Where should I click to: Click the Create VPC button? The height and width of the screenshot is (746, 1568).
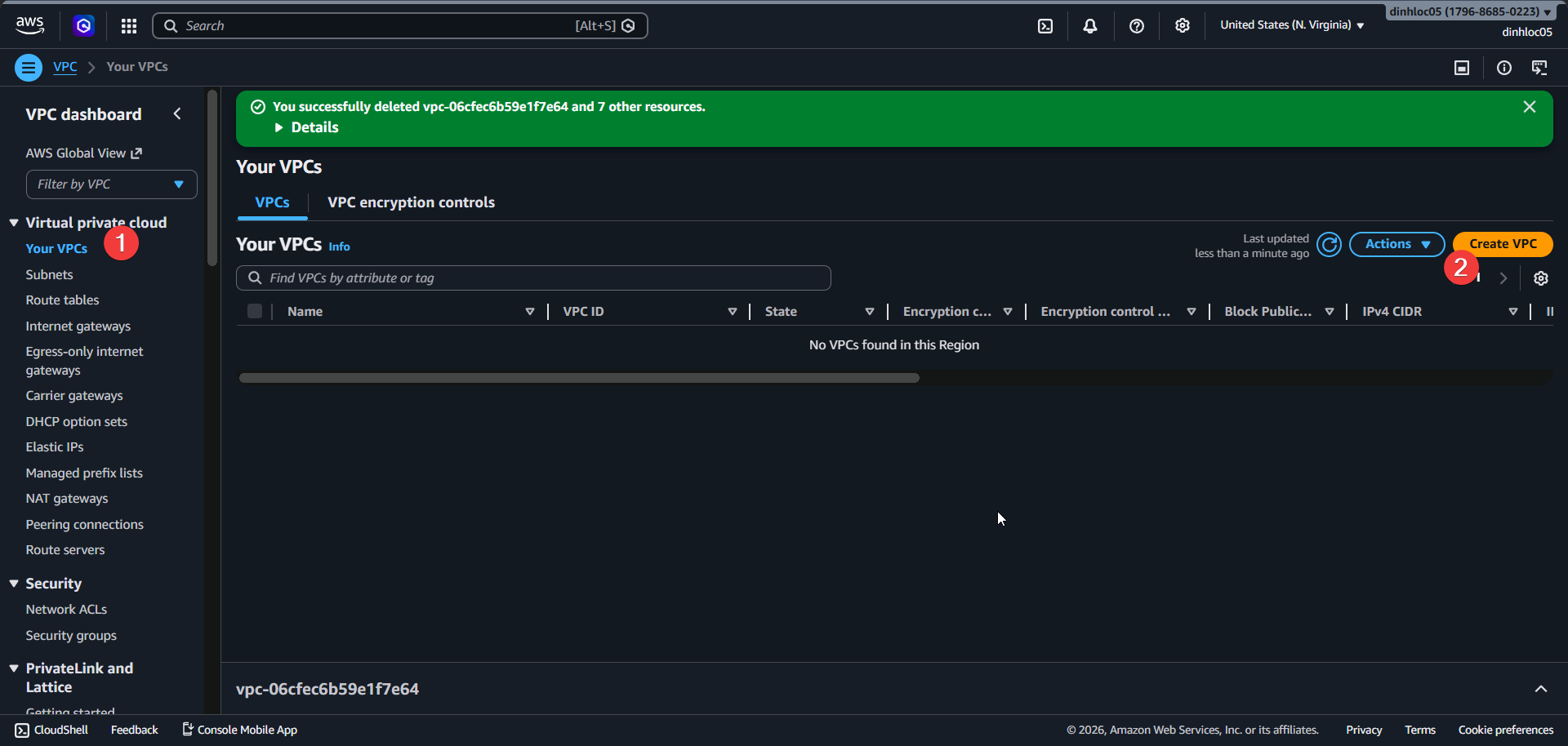pyautogui.click(x=1502, y=243)
